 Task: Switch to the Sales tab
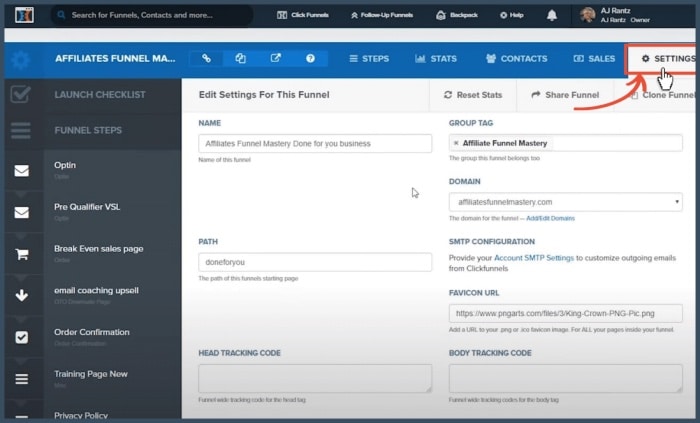(594, 58)
